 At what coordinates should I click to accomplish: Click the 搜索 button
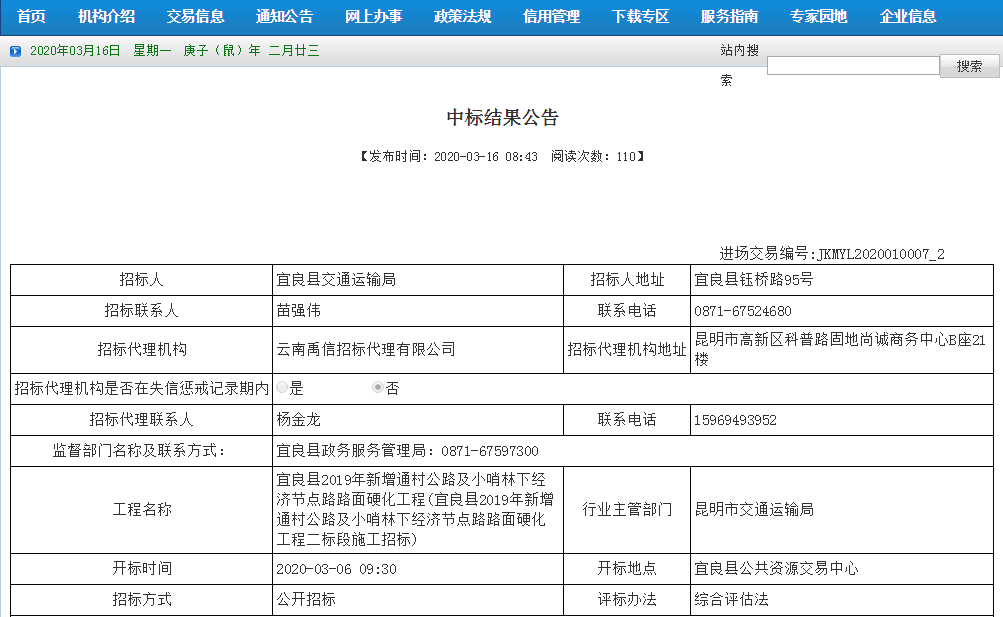[969, 66]
